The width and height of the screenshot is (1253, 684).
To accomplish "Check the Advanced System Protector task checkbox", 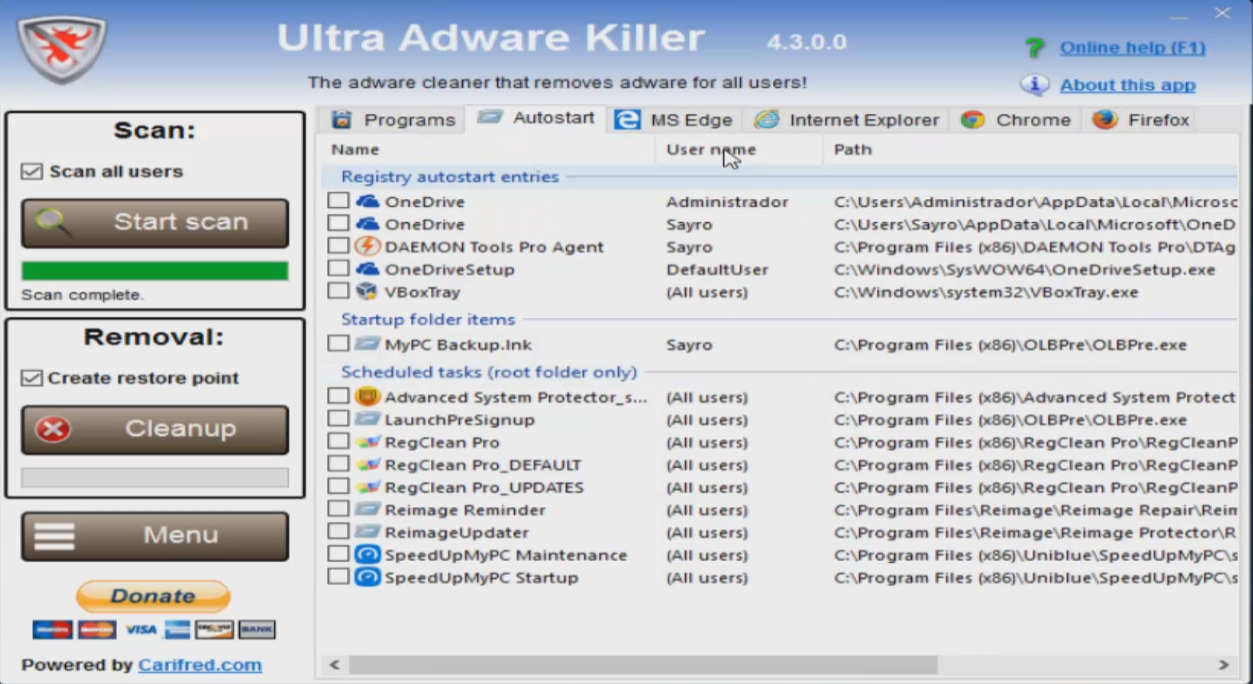I will click(338, 397).
